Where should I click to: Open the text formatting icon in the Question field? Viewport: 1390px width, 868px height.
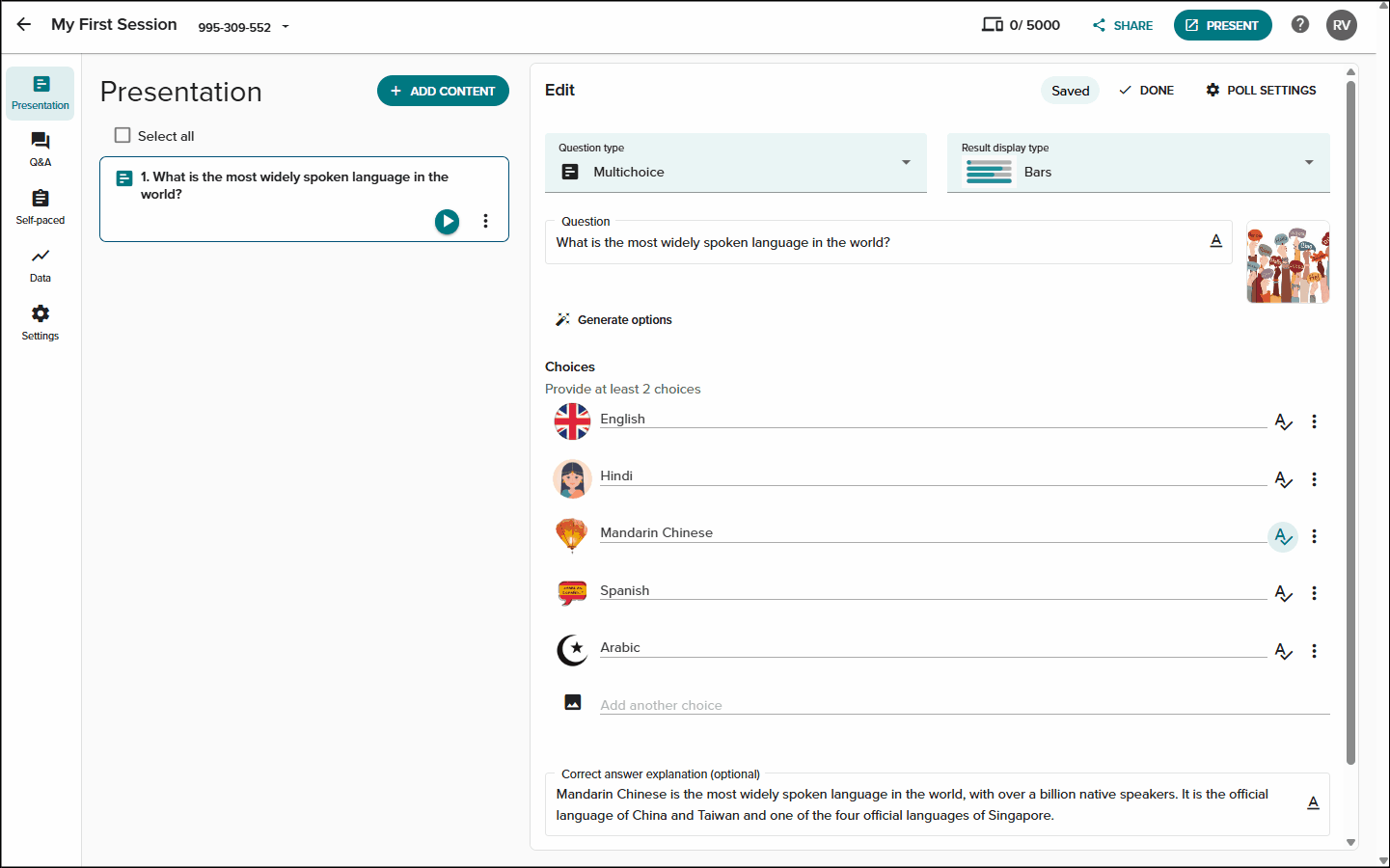[1216, 241]
